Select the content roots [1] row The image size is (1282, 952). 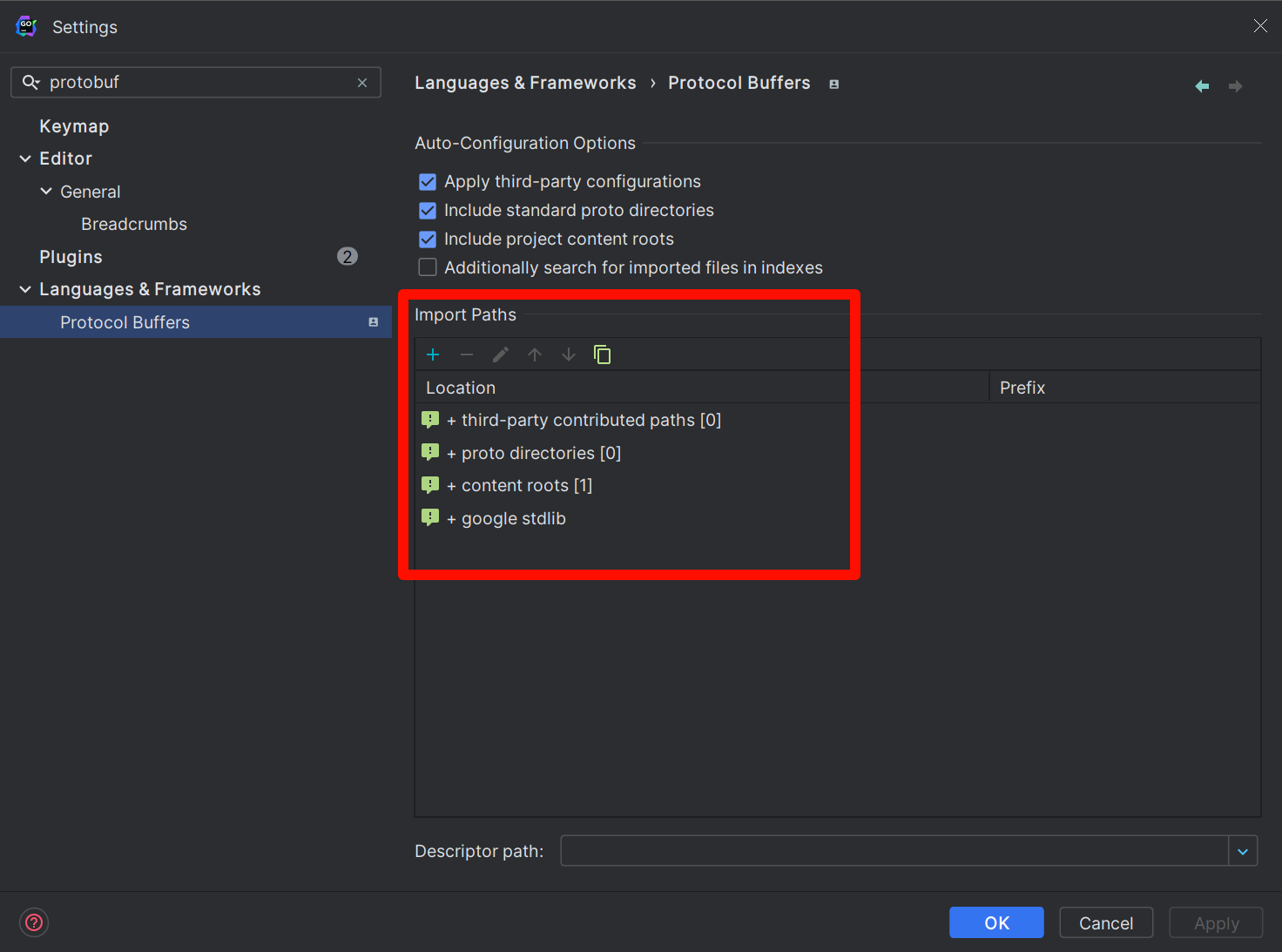[526, 486]
